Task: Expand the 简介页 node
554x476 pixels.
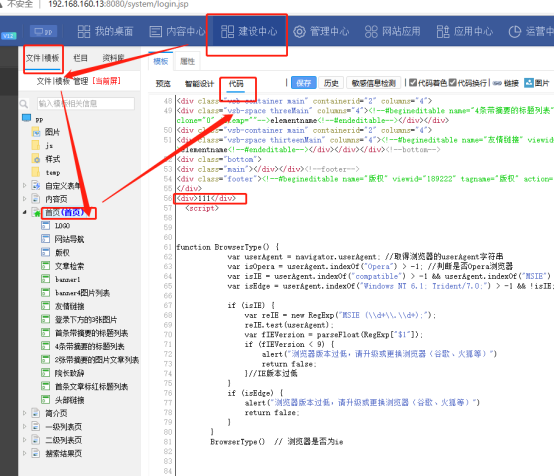Action: pos(24,413)
